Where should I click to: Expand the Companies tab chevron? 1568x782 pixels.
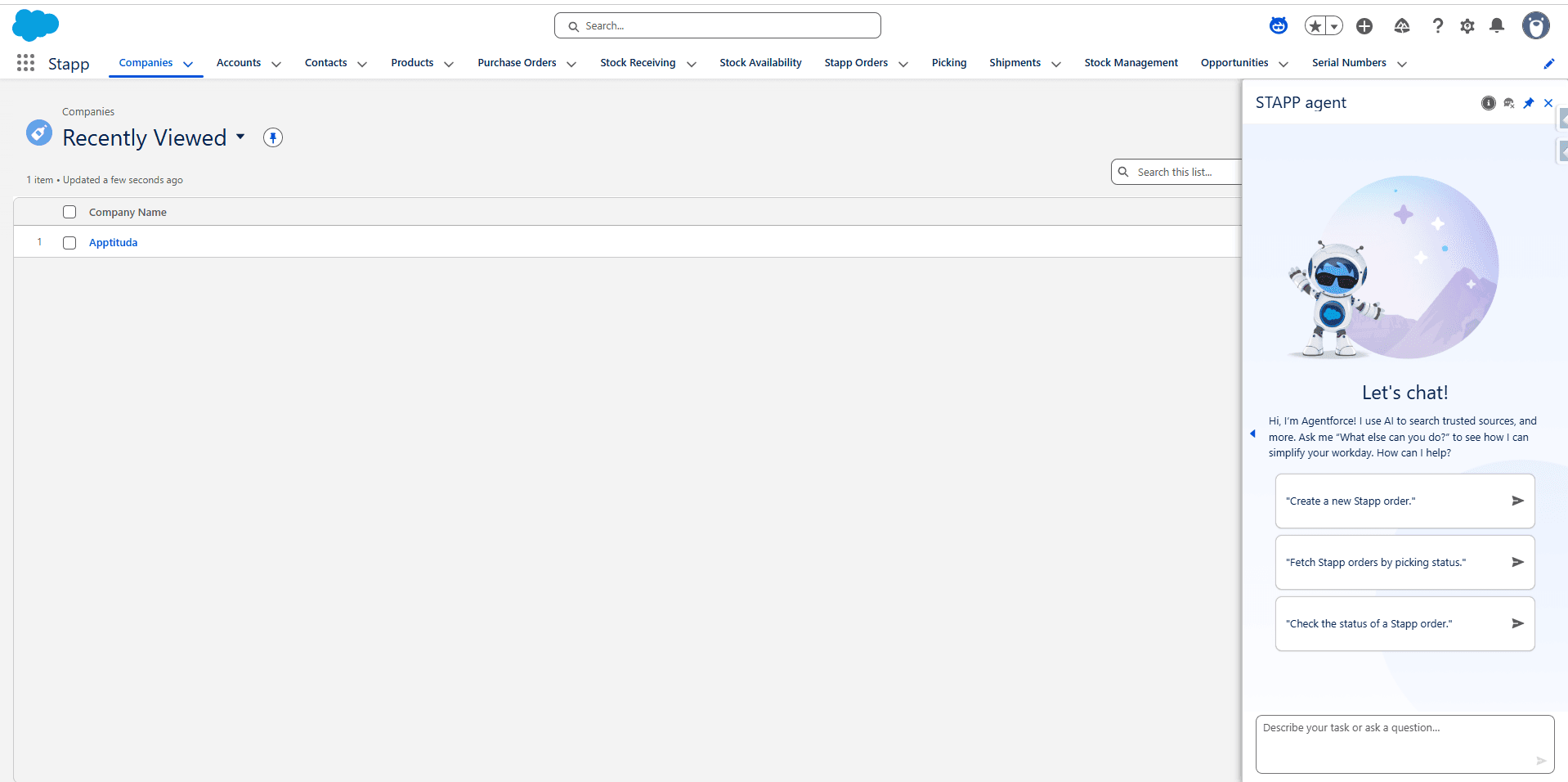(188, 64)
